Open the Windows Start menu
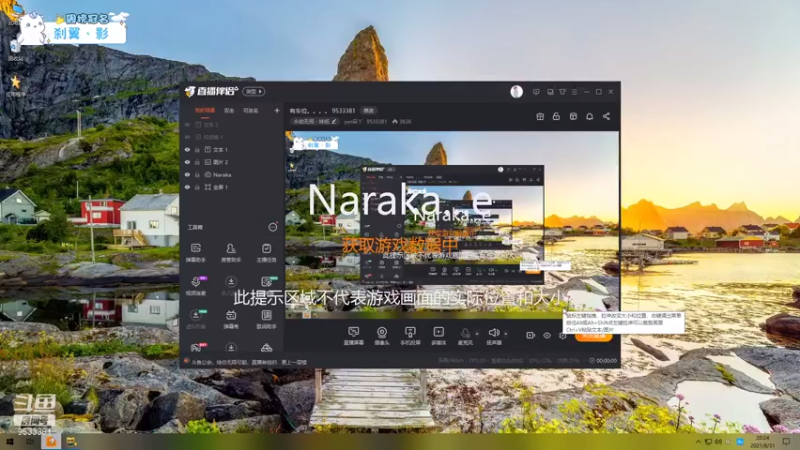The height and width of the screenshot is (450, 800). point(9,441)
